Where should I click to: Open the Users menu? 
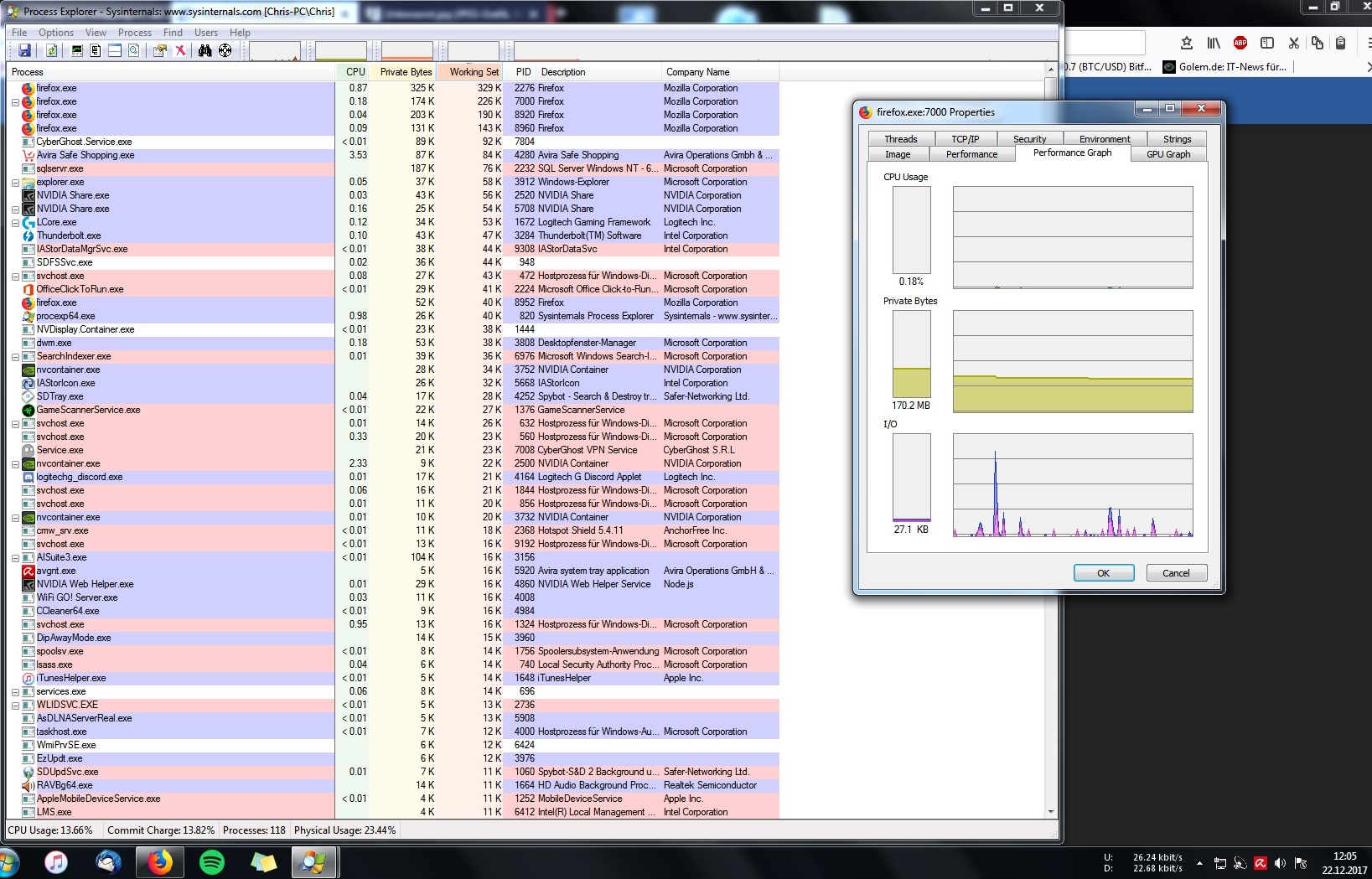[206, 33]
